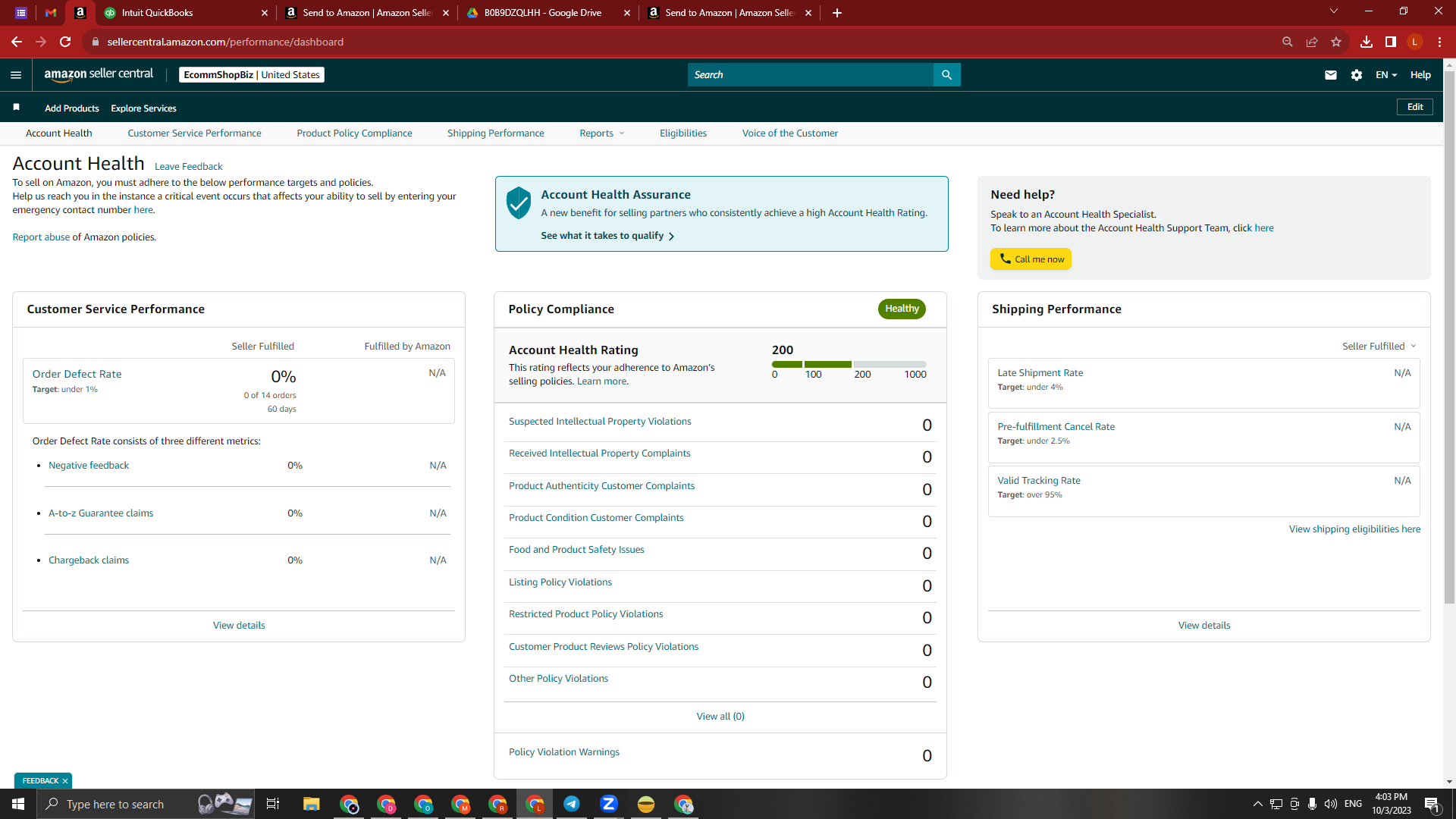The image size is (1456, 819).
Task: Click See what it takes to qualify
Action: click(x=607, y=236)
